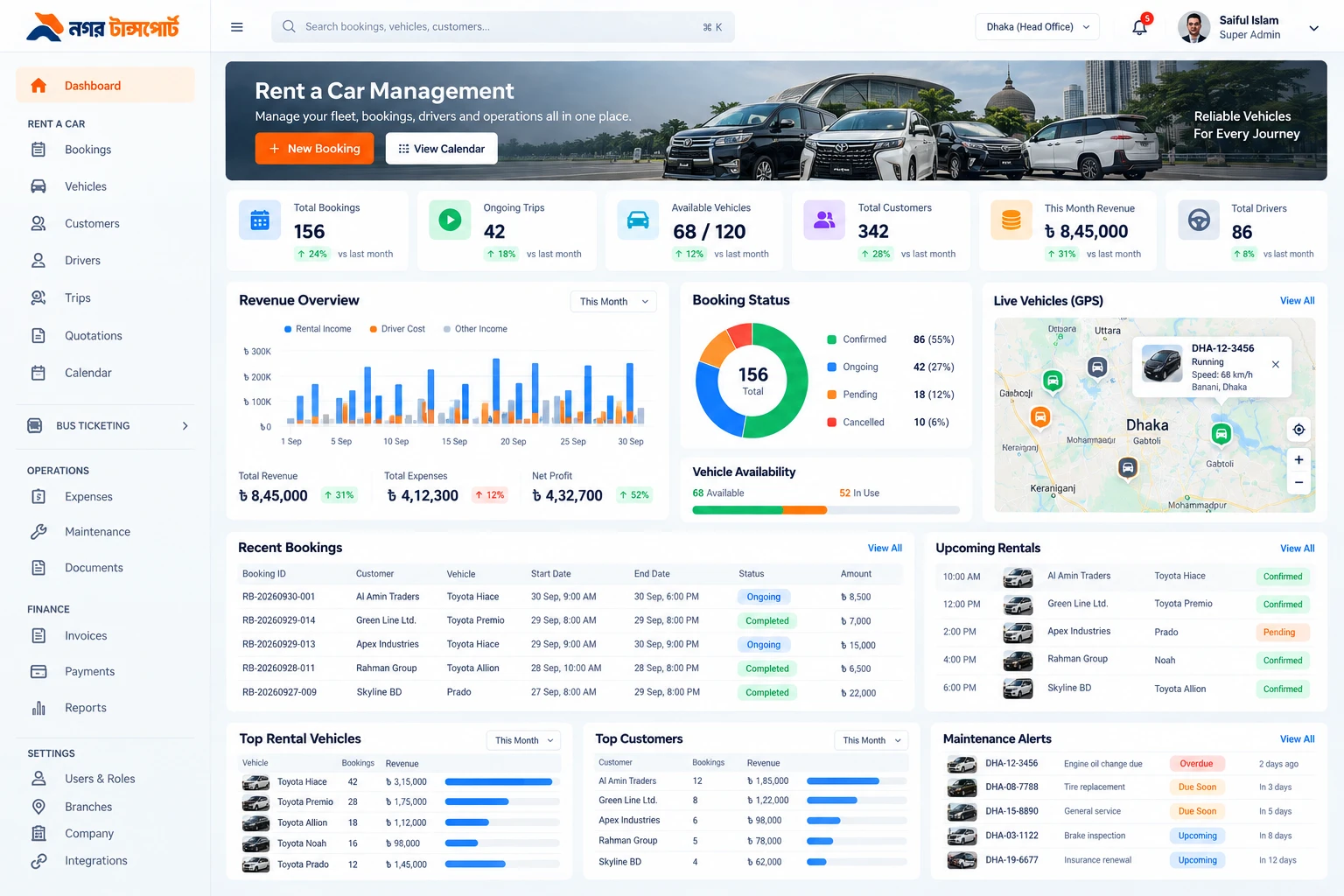Toggle the Cancelled booking status legend

tap(856, 423)
